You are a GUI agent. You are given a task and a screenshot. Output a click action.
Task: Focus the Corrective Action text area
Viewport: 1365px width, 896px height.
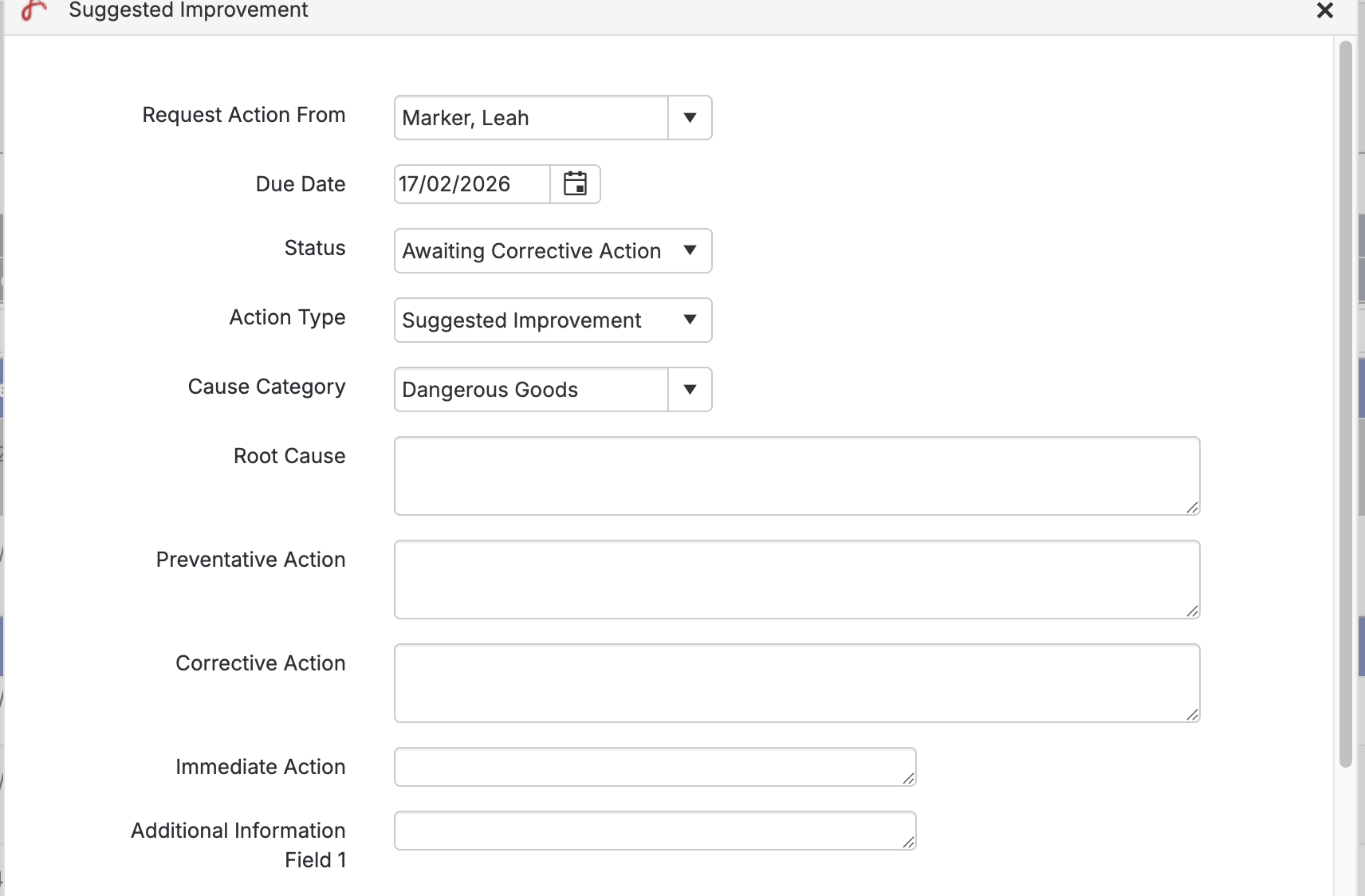coord(797,683)
